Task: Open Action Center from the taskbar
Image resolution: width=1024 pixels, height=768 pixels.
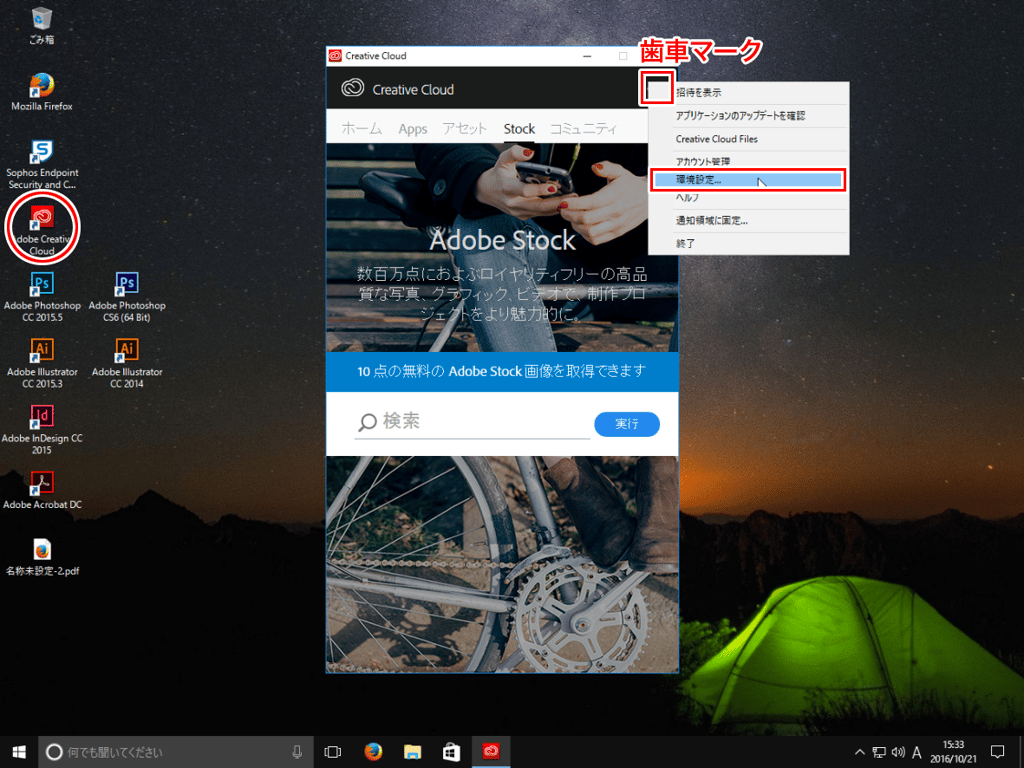Action: (996, 751)
